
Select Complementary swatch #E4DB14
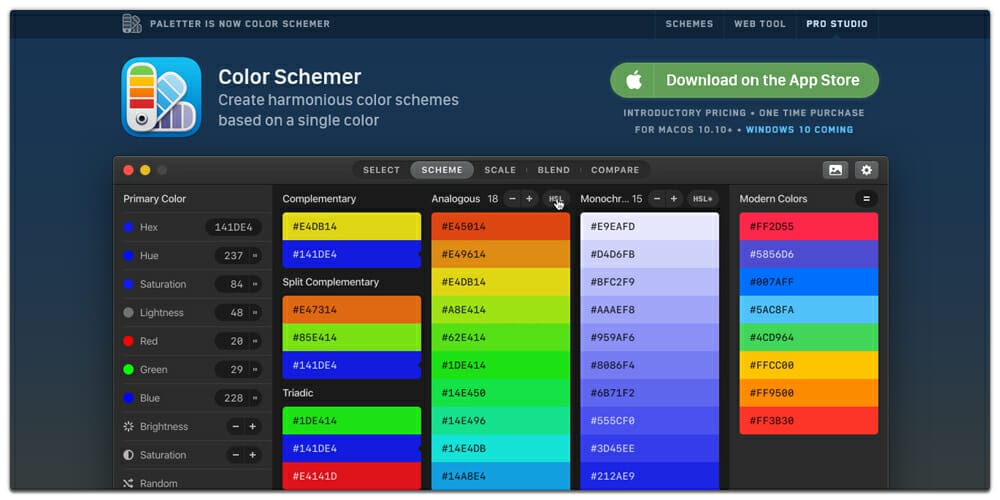click(x=351, y=226)
